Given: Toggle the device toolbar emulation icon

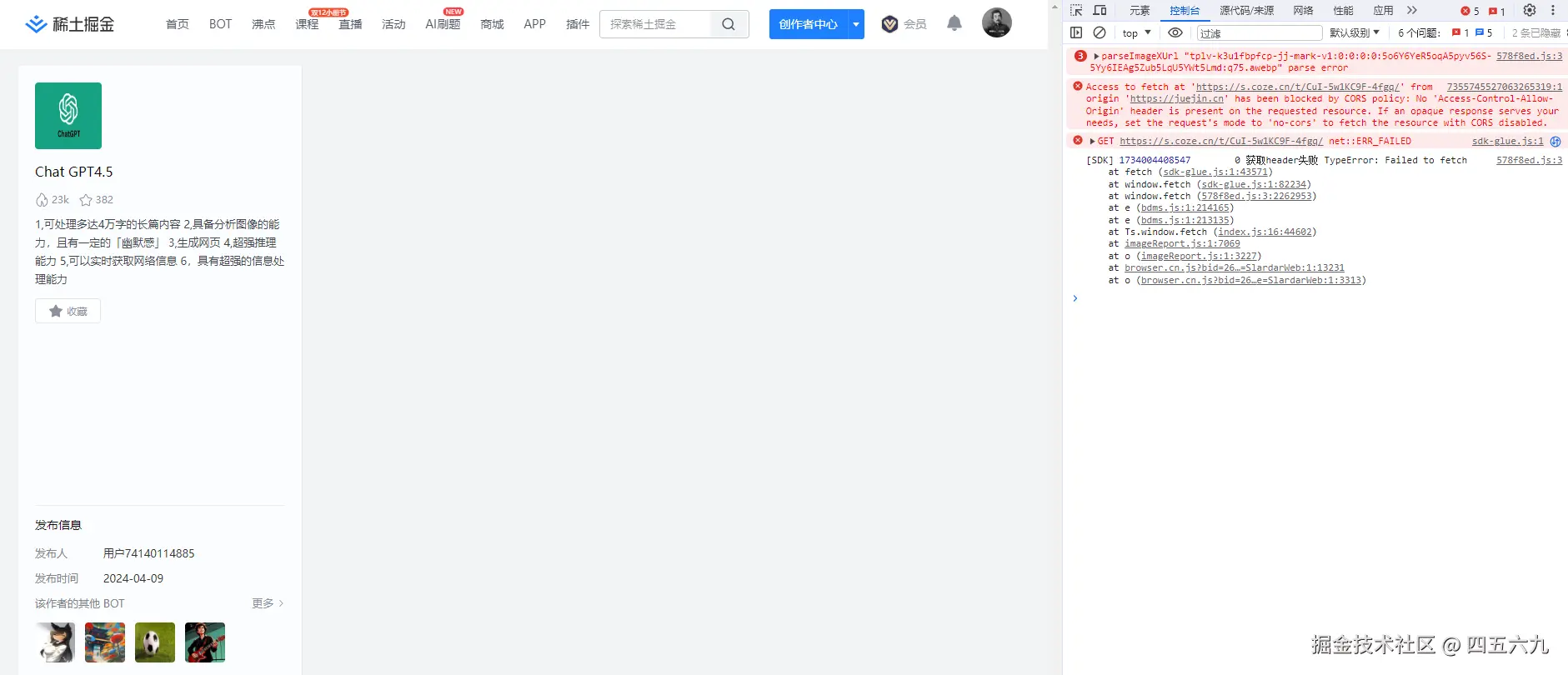Looking at the screenshot, I should click(x=1100, y=11).
